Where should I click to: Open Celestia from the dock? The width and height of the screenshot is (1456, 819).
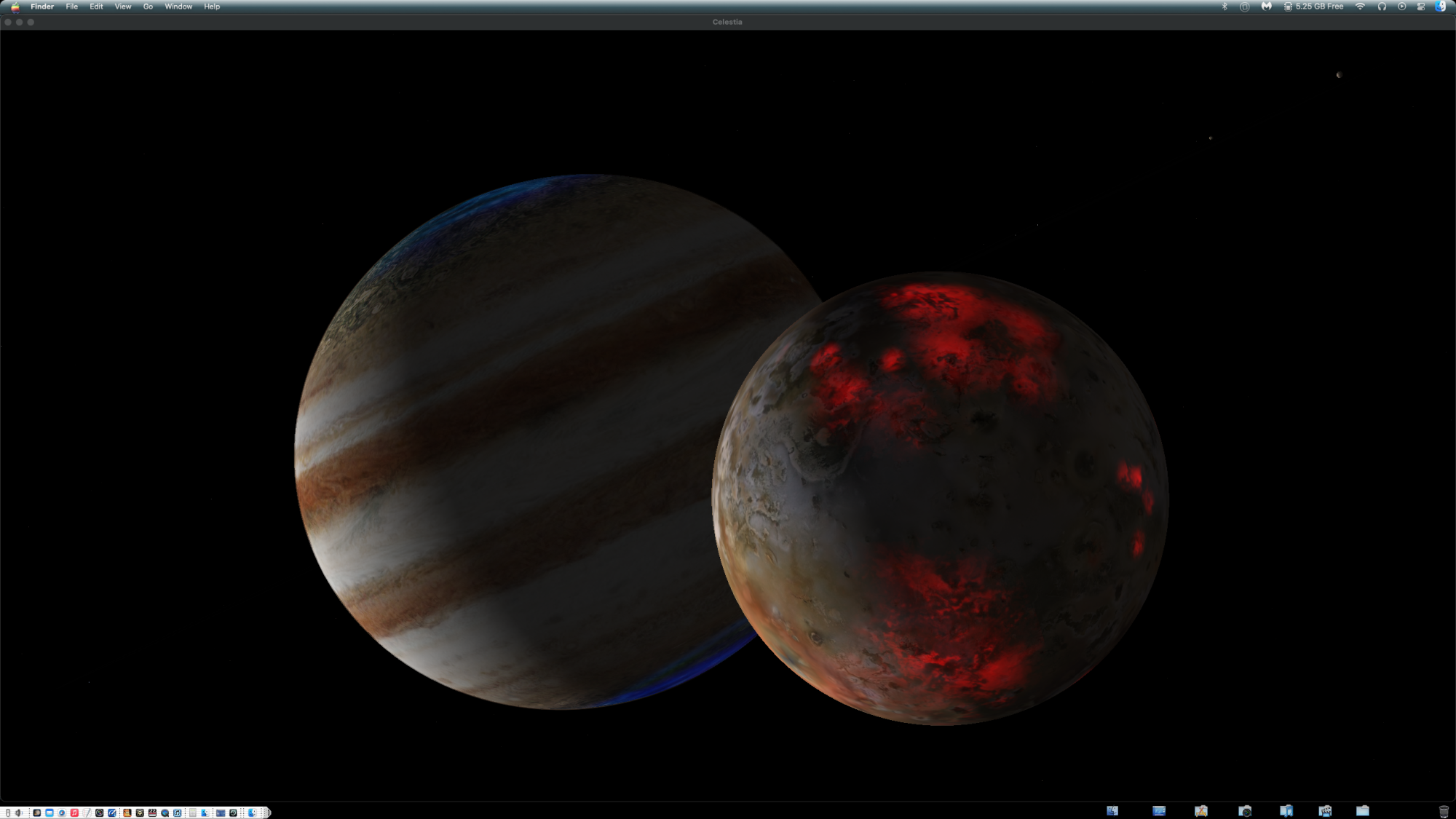[x=37, y=812]
